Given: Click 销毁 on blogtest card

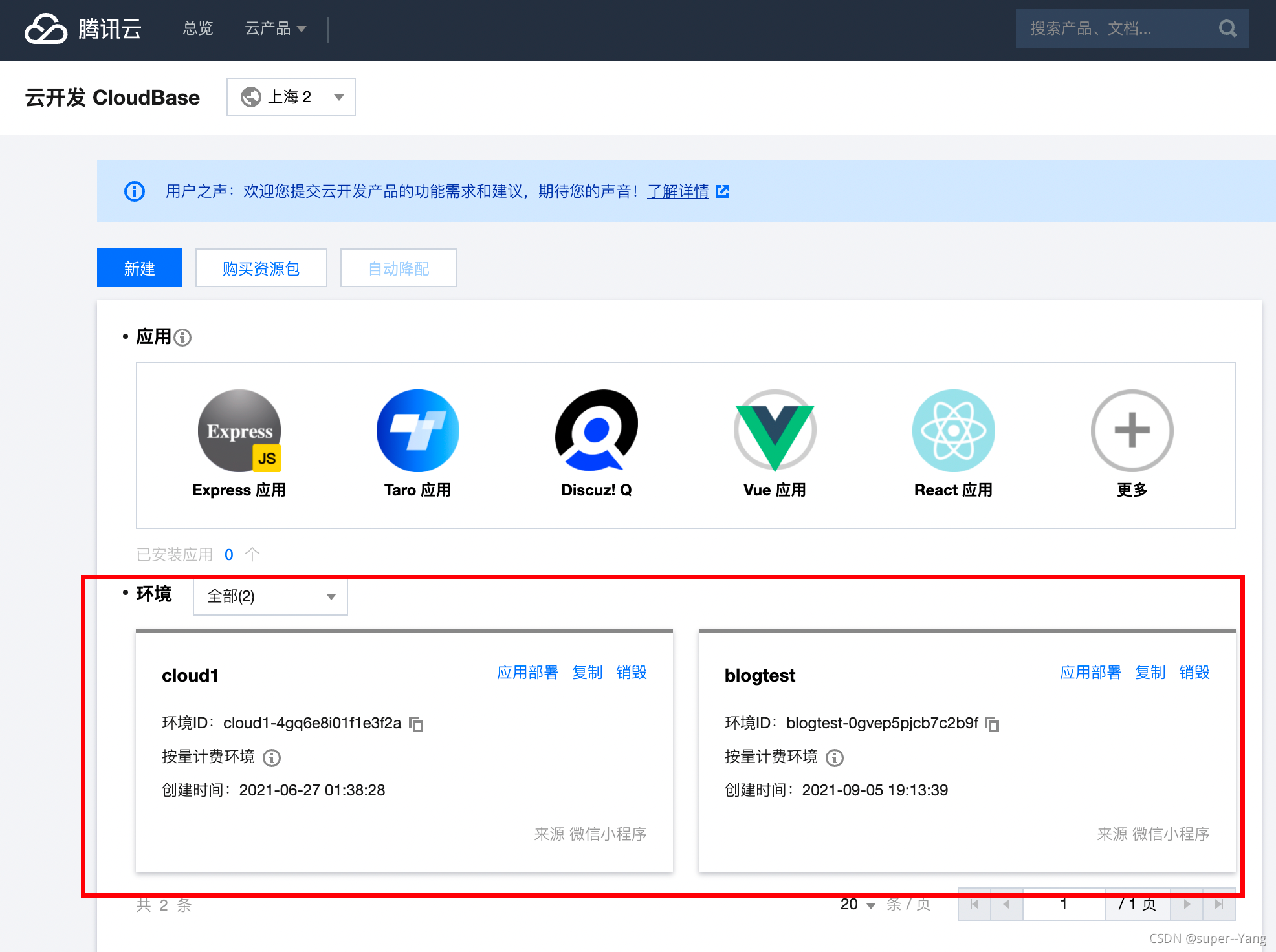Looking at the screenshot, I should (1194, 673).
